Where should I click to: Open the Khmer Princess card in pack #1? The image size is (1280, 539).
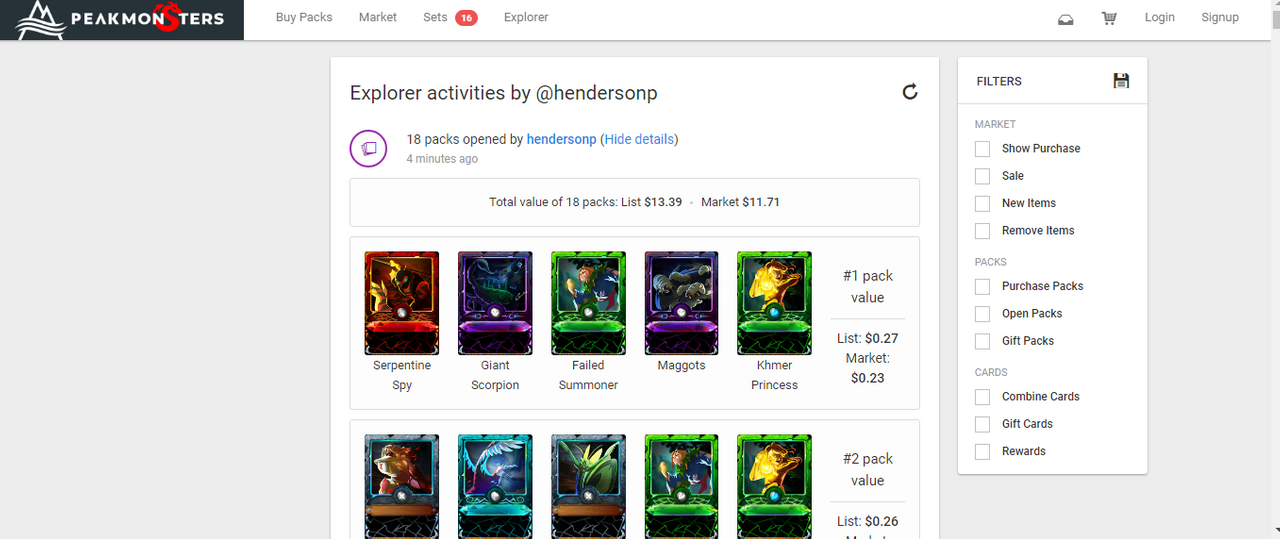coord(774,302)
